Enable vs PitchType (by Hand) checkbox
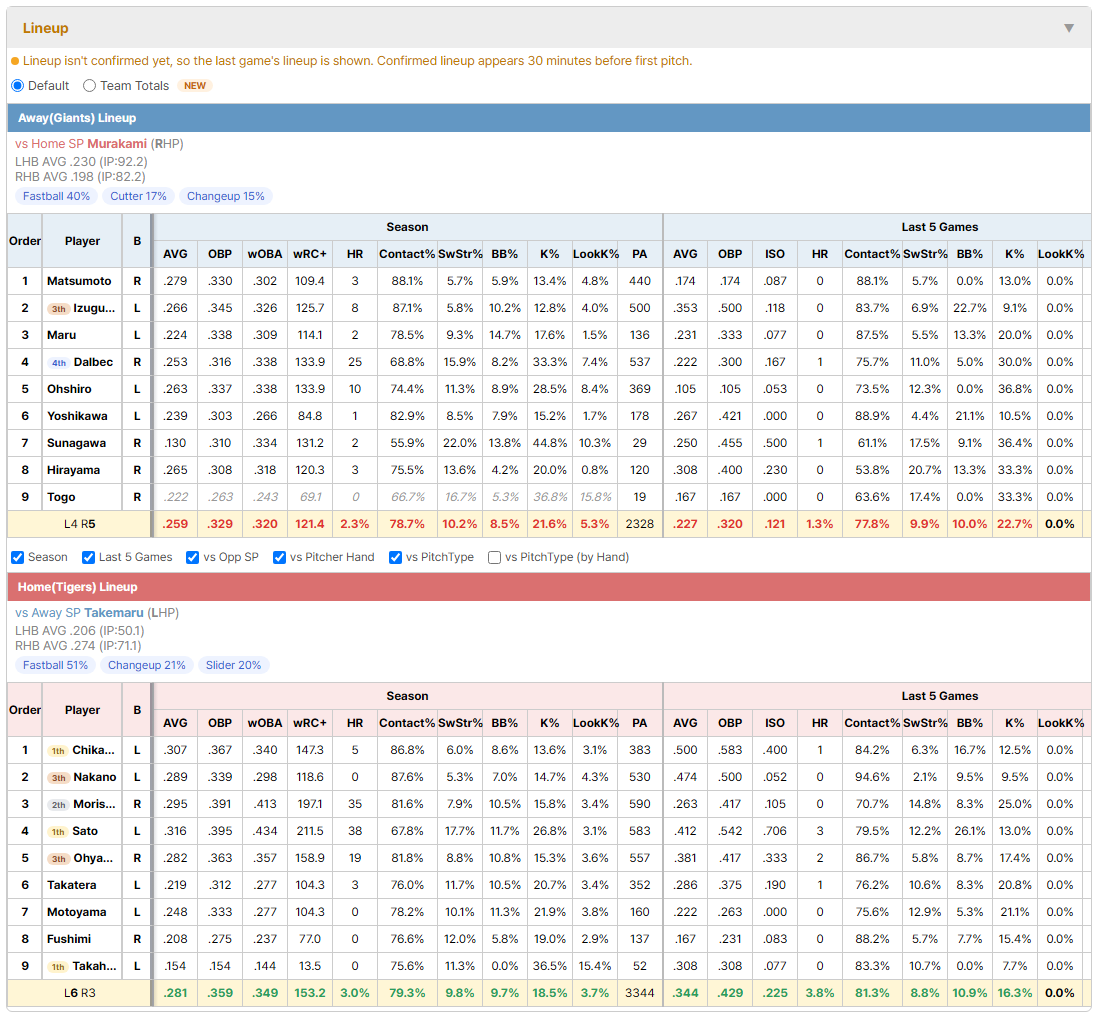 494,557
